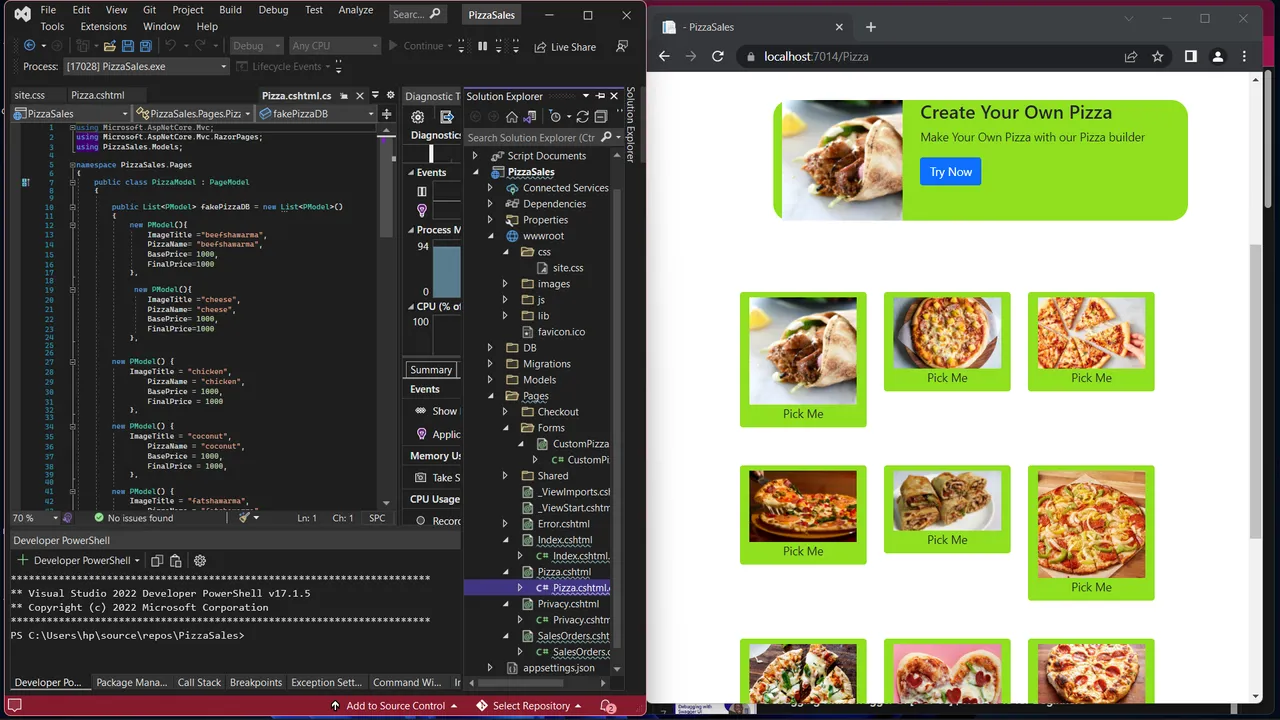Click the Save All icon in Visual Studio

tap(145, 46)
